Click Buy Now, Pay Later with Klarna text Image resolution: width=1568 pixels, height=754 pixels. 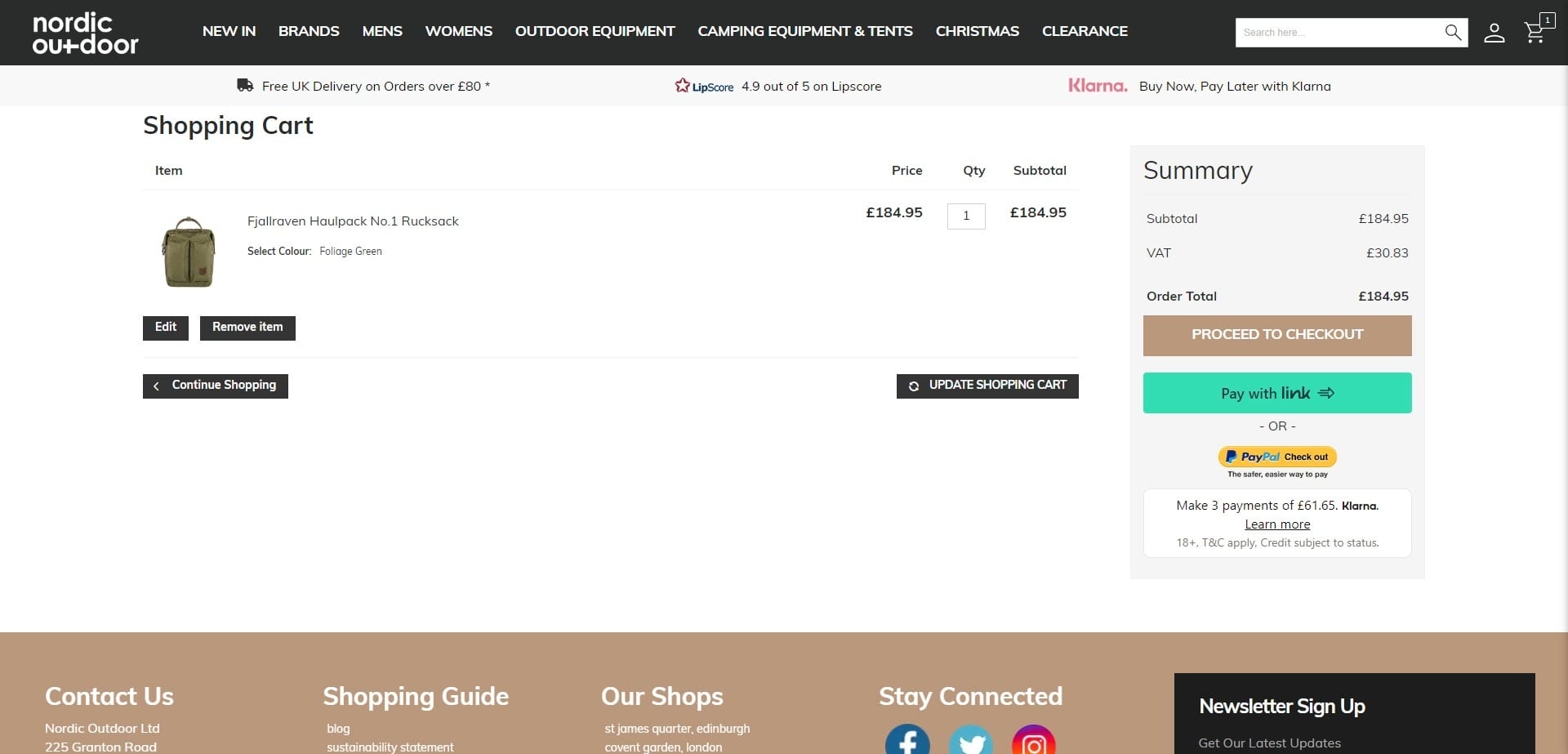coord(1235,86)
